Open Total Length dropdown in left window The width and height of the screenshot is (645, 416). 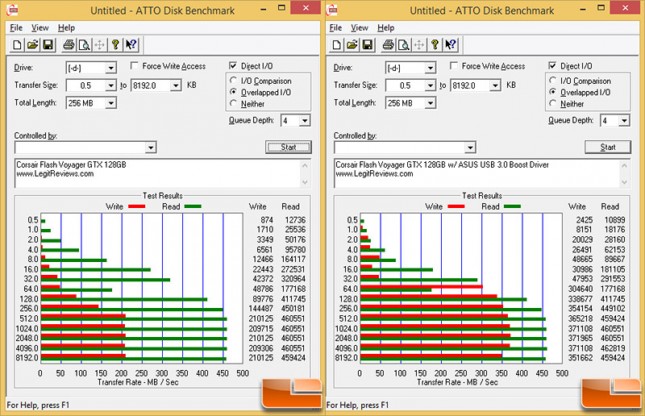click(x=111, y=103)
